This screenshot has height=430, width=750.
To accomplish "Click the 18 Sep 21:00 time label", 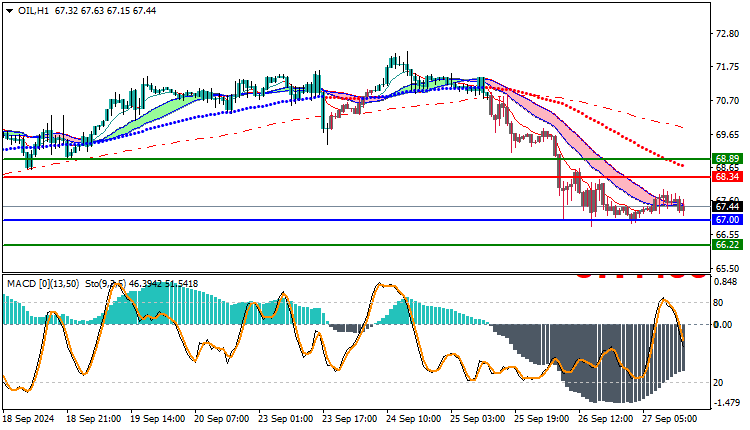I will [94, 419].
